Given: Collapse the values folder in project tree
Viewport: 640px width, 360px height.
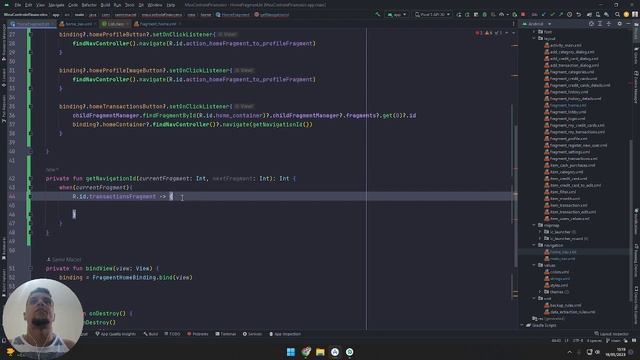Looking at the screenshot, I should (x=534, y=265).
